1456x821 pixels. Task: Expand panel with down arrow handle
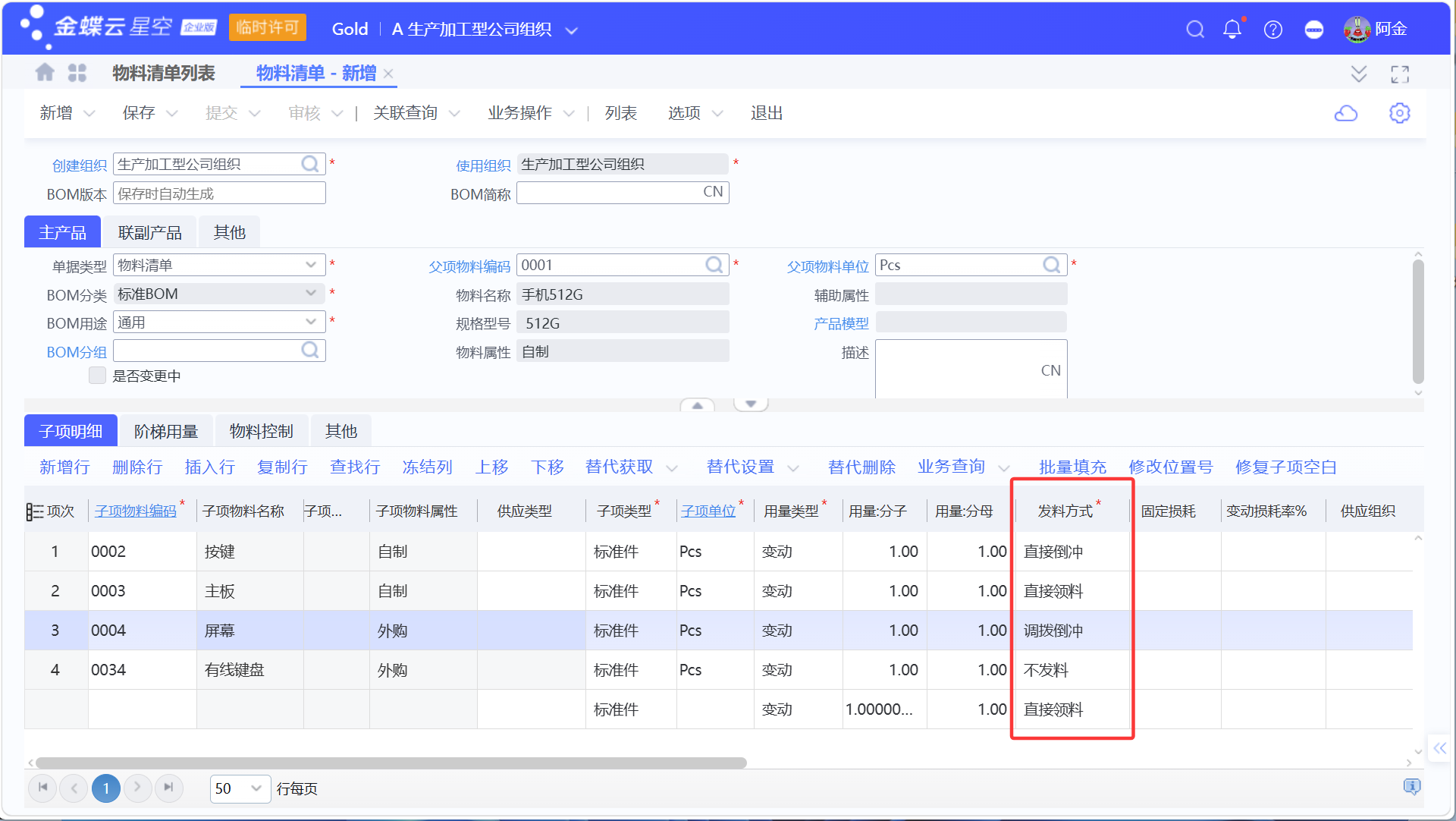coord(751,404)
